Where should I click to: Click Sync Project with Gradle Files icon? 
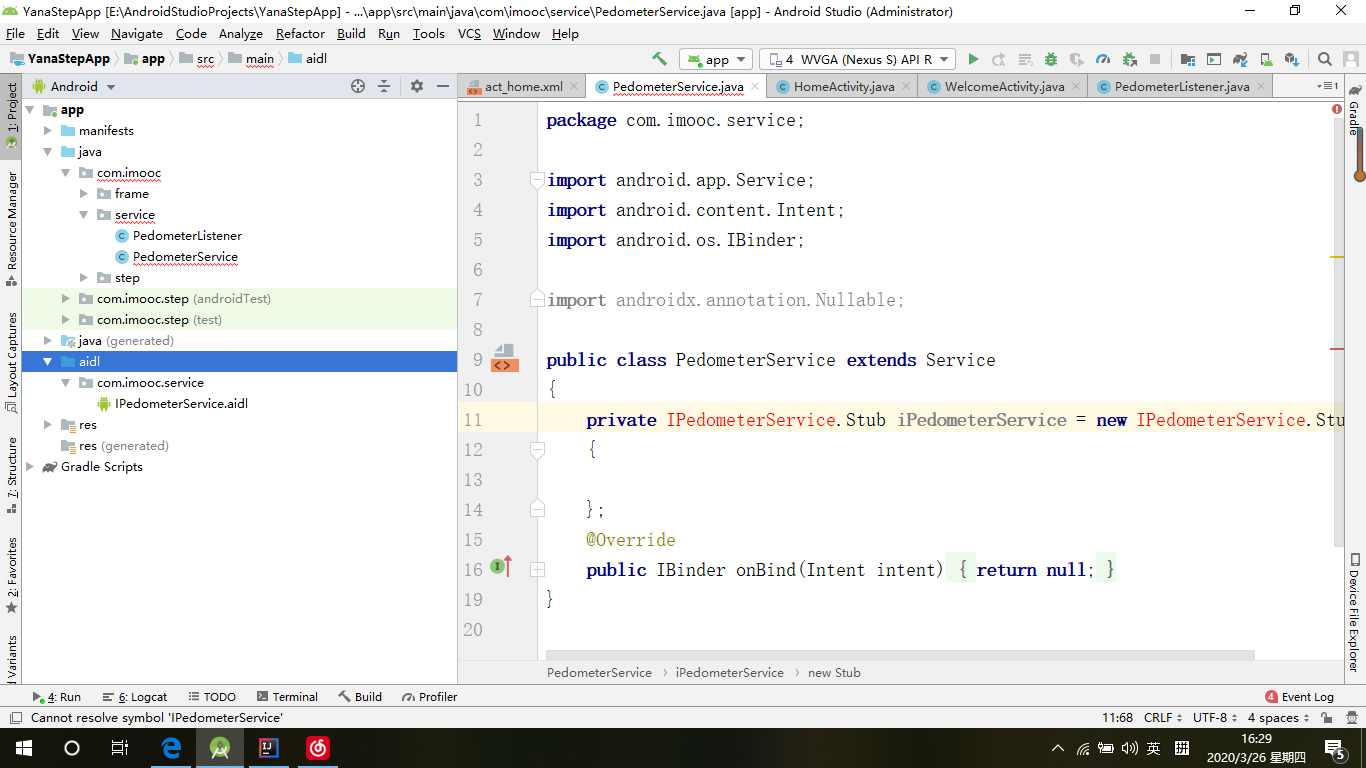tap(1240, 59)
